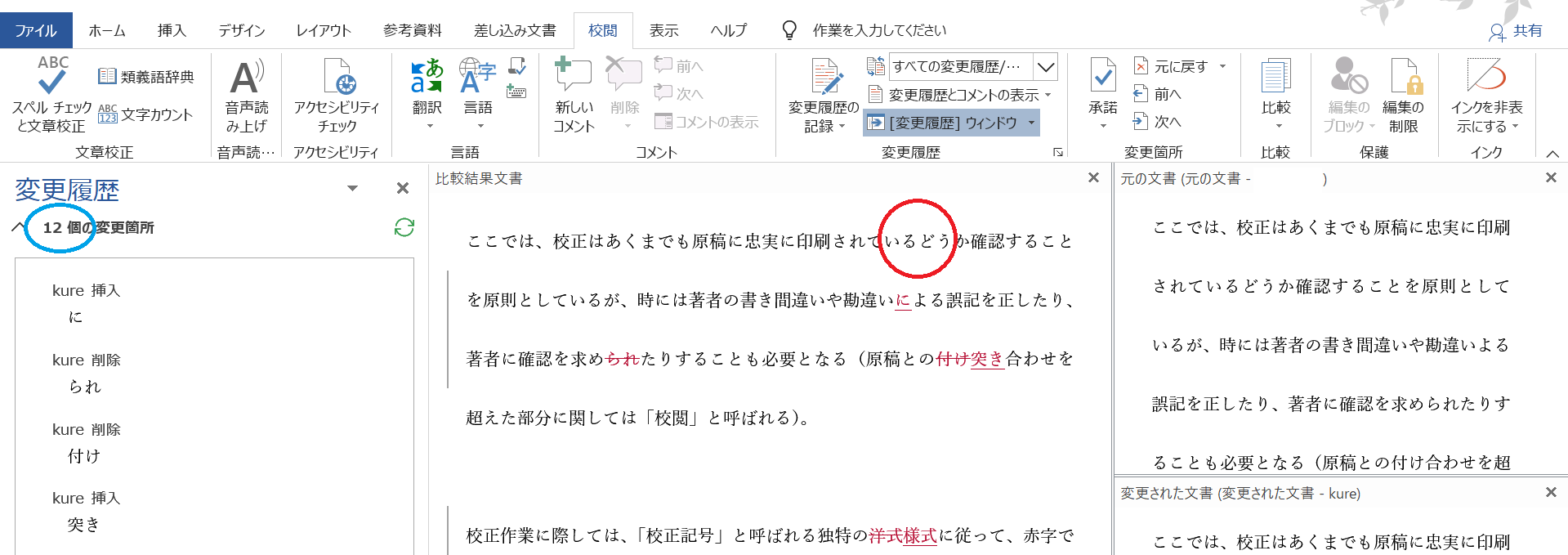Click deleted text 付け in comparison document
The image size is (1568, 555).
953,359
